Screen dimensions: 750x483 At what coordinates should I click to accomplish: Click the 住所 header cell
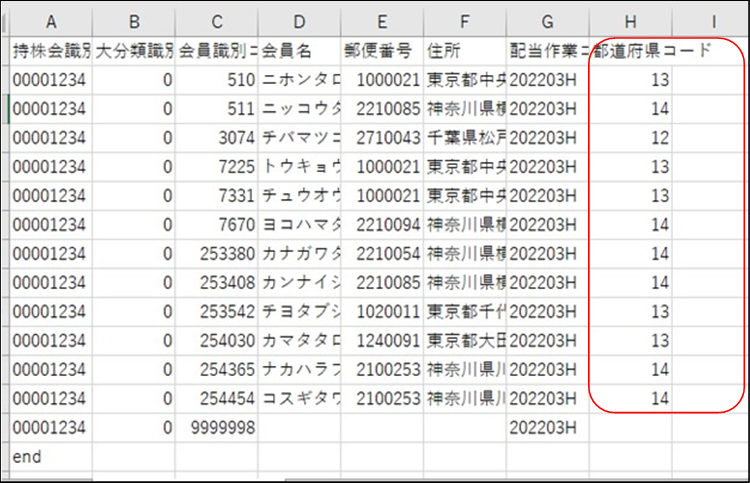[x=465, y=51]
